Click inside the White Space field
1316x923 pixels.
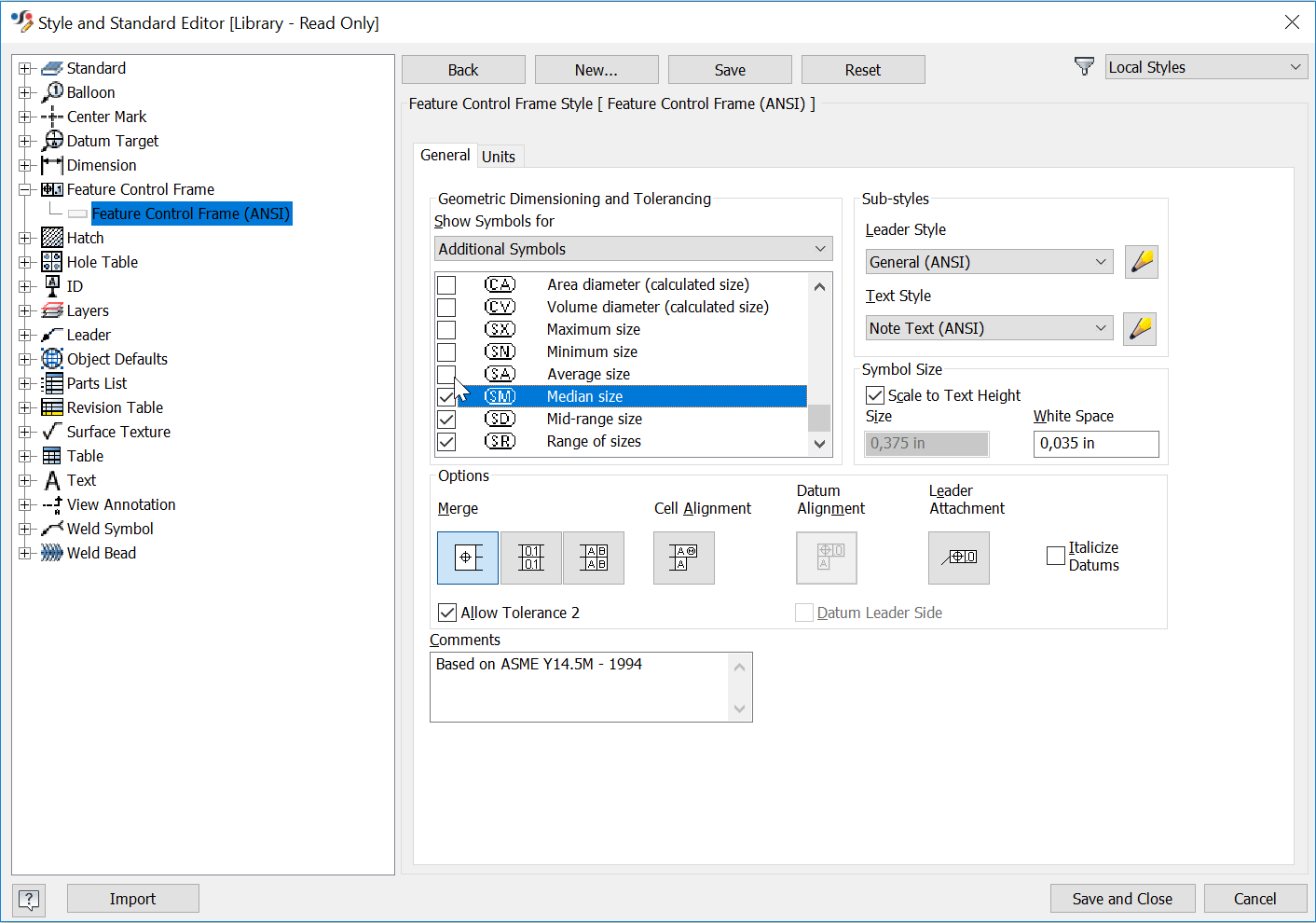(1095, 444)
